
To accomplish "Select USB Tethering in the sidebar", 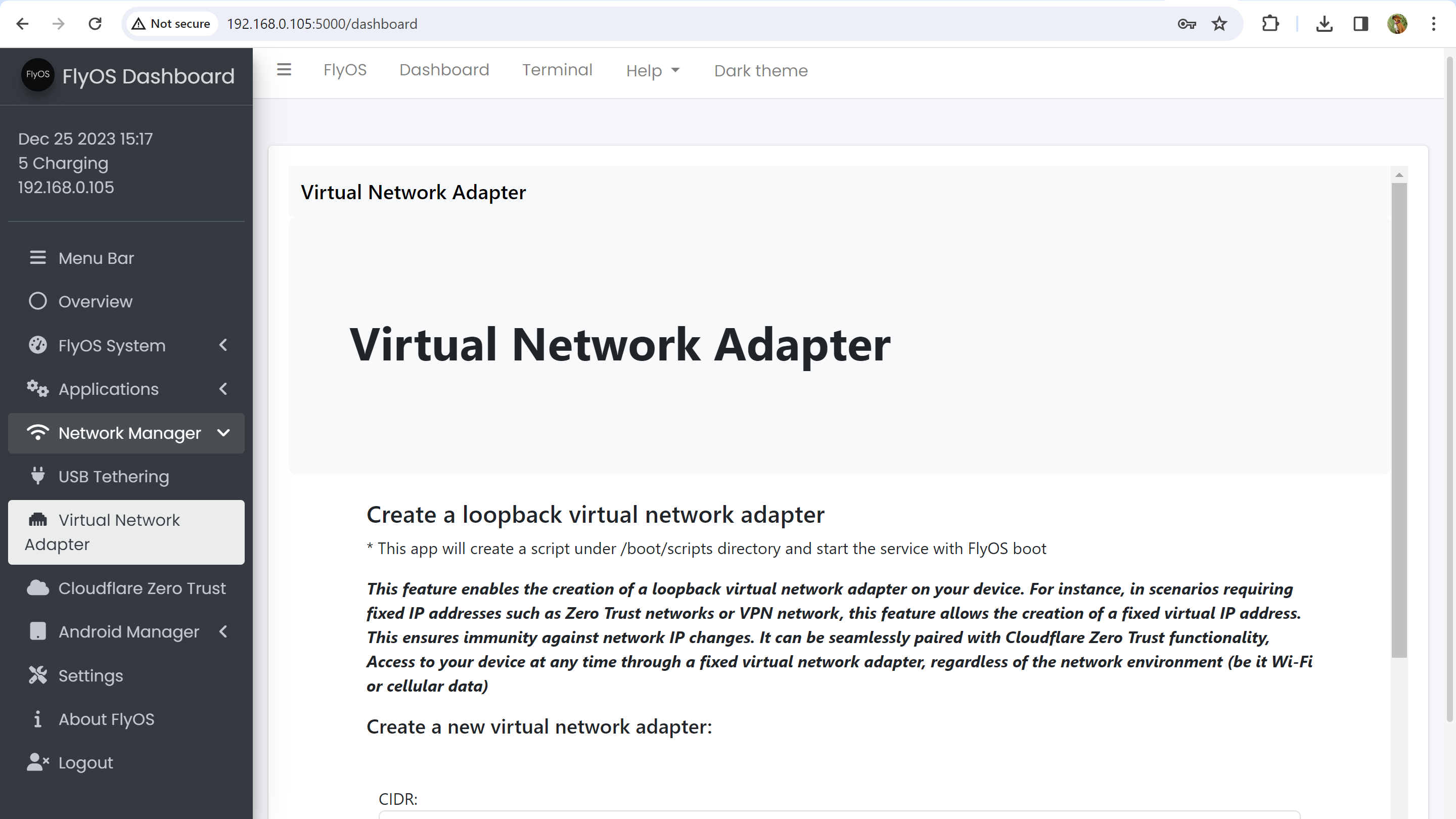I will (x=114, y=476).
